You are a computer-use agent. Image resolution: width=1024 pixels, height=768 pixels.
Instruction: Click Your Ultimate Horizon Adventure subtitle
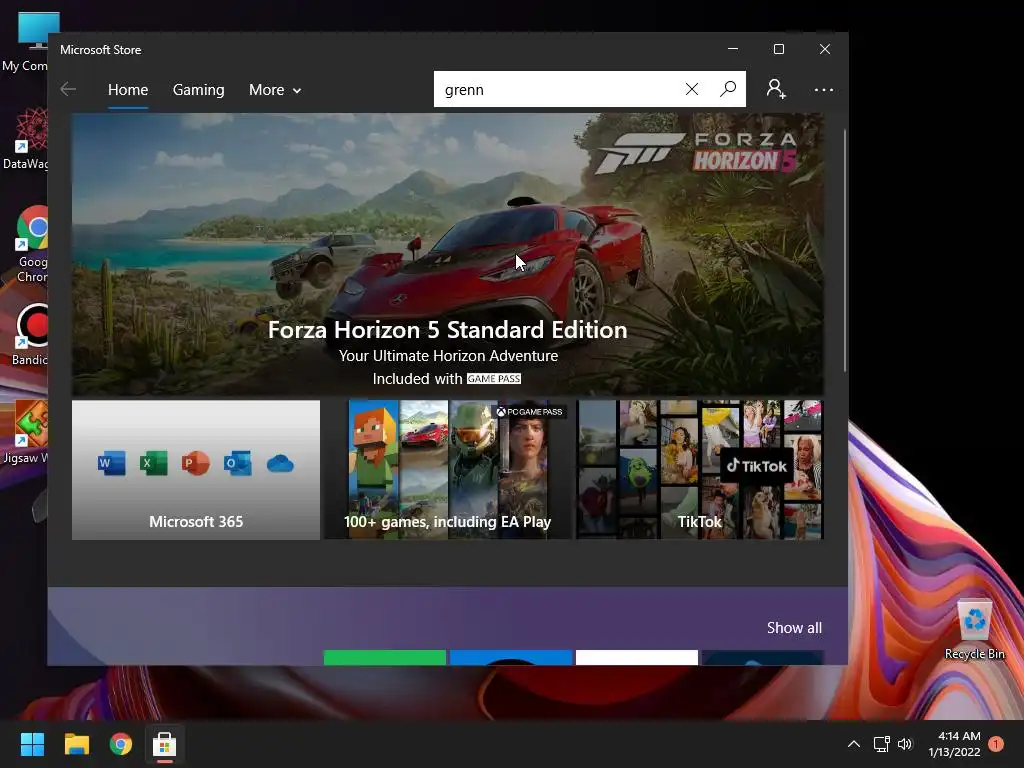(x=448, y=356)
